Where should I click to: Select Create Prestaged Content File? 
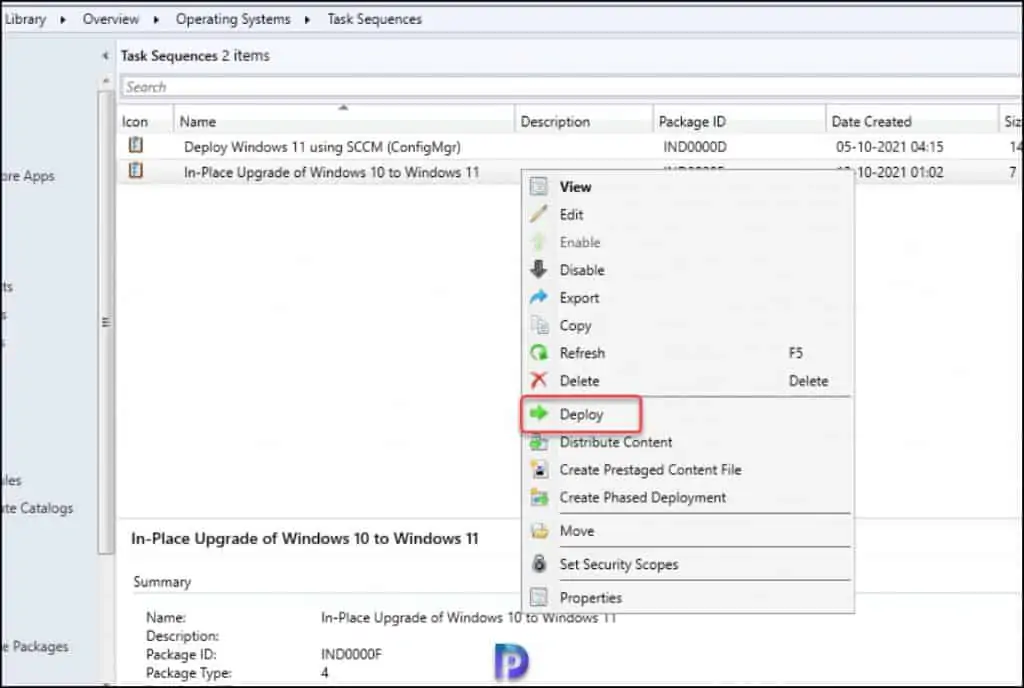point(688,469)
